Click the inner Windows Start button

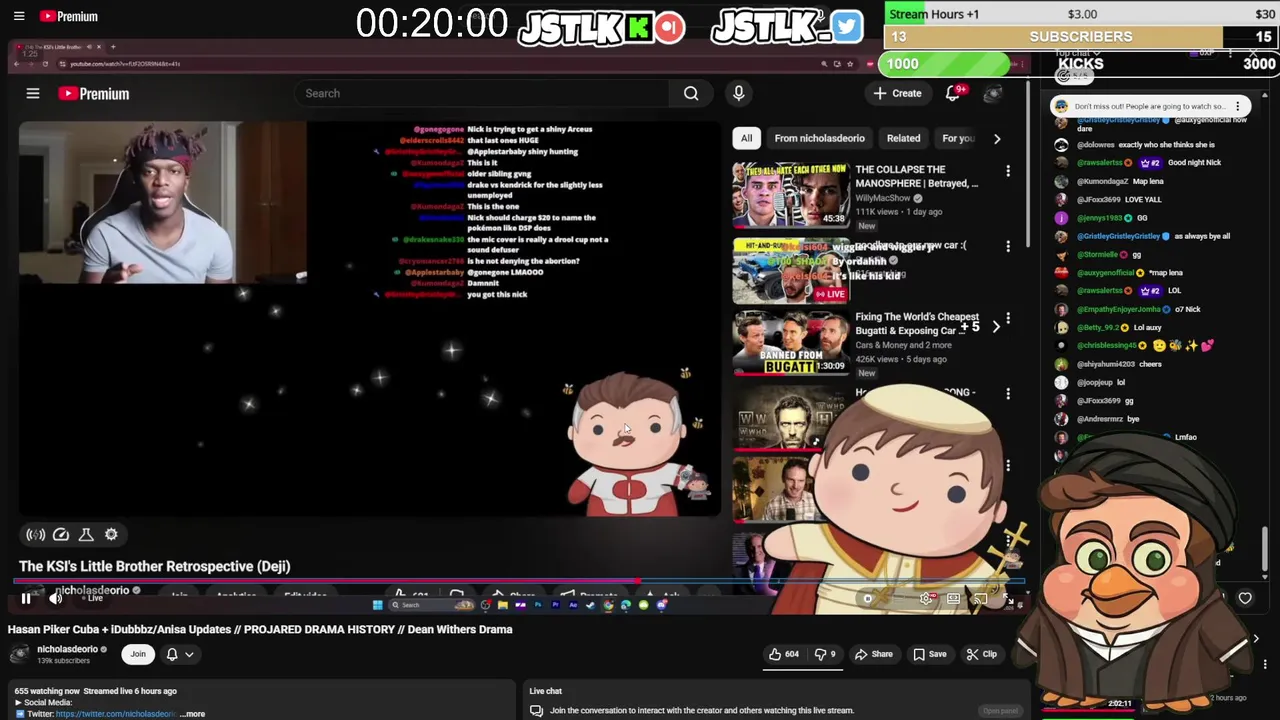point(377,605)
